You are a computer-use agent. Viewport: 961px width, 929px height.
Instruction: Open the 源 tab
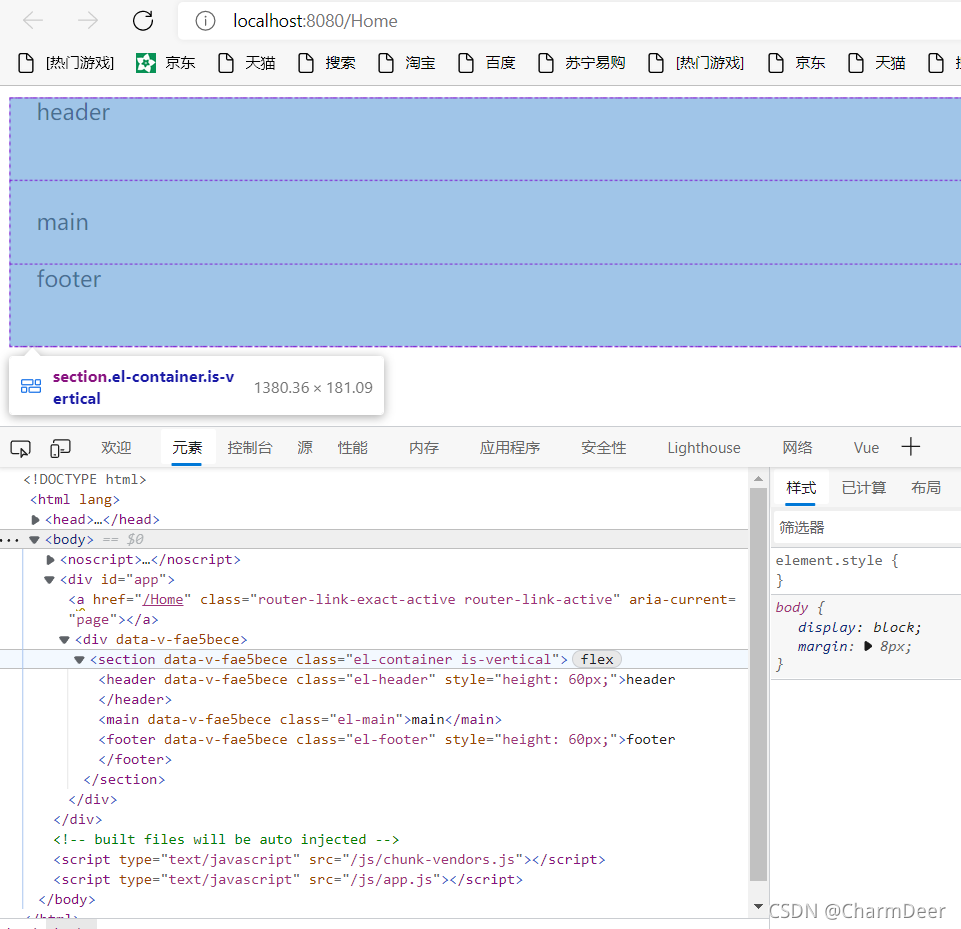[305, 448]
